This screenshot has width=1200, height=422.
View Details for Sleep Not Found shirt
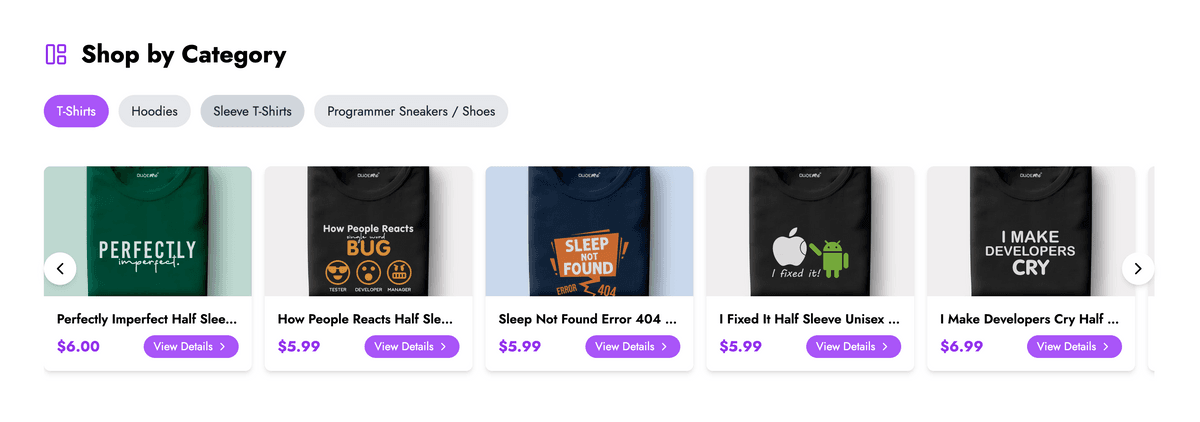point(633,347)
